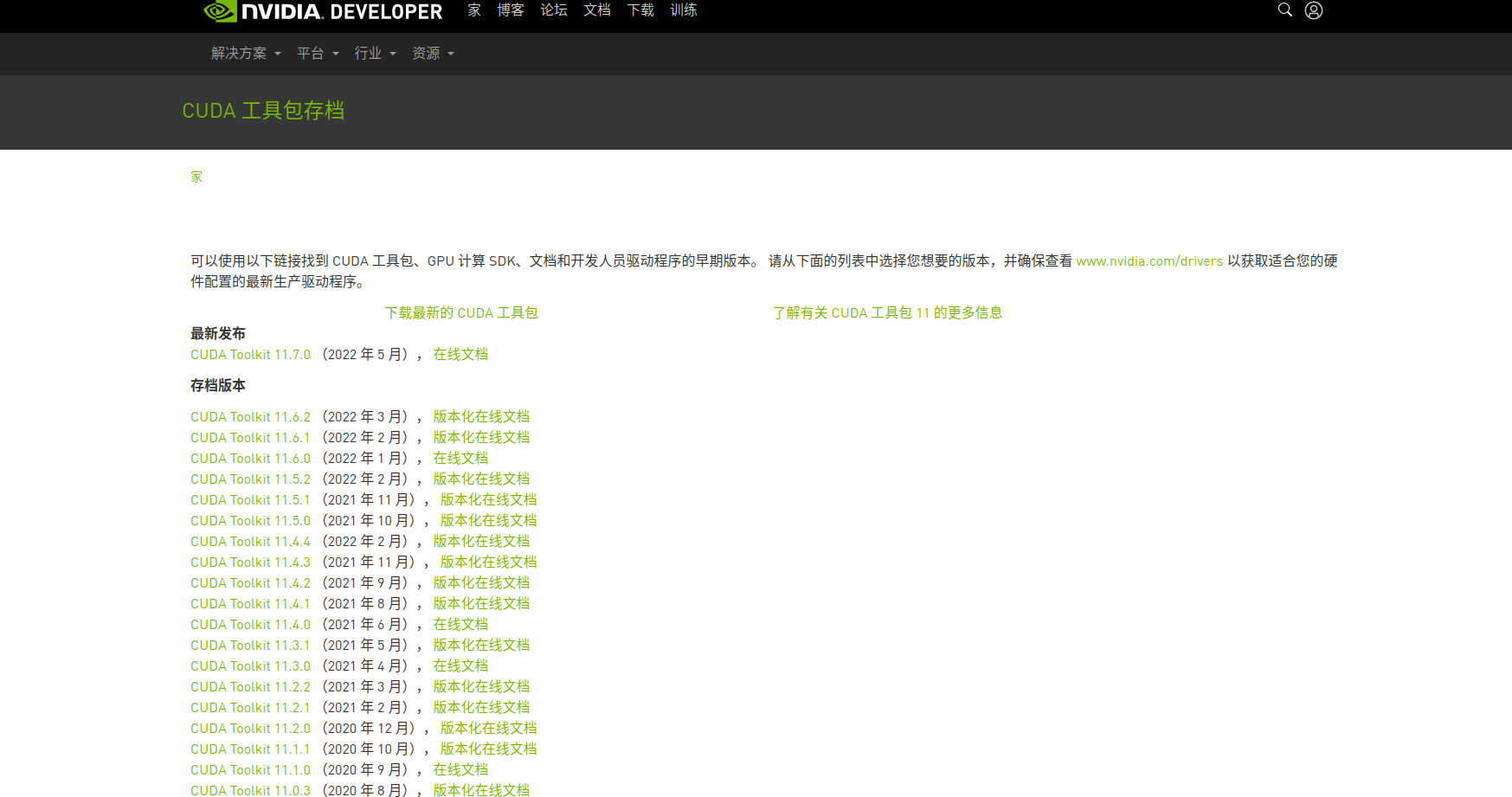Open the www.nvidia.com/drivers link
Viewport: 1512px width, 797px height.
click(1149, 260)
